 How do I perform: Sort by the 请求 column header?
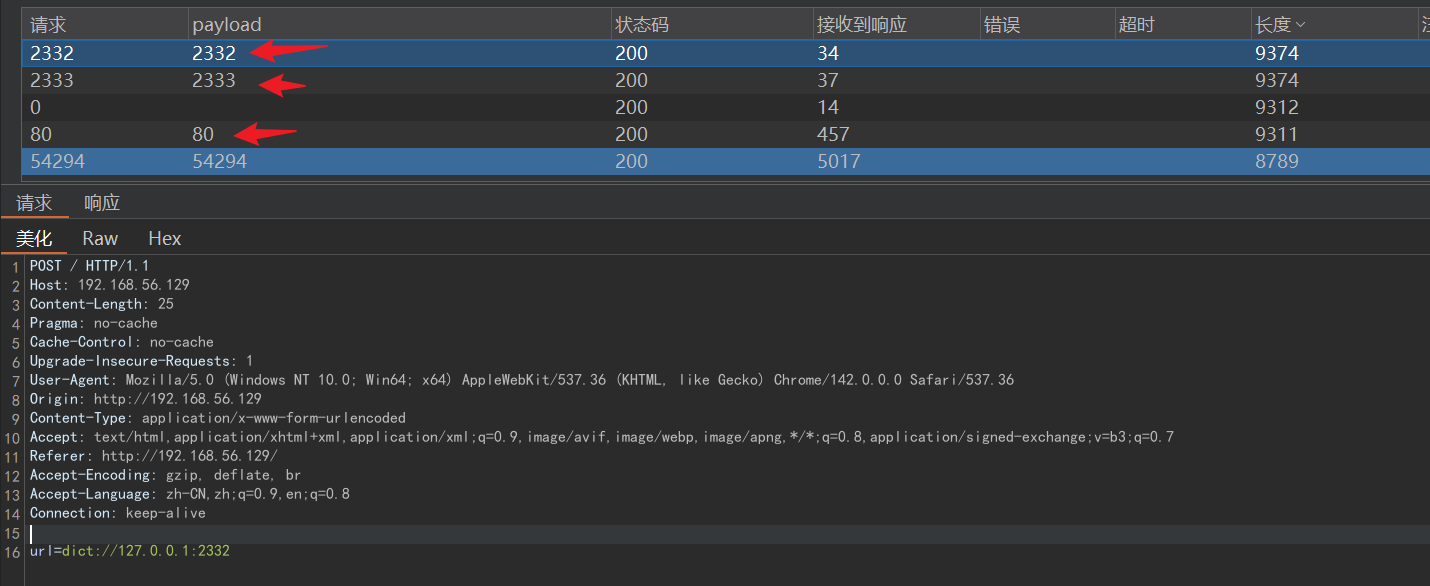pyautogui.click(x=48, y=25)
